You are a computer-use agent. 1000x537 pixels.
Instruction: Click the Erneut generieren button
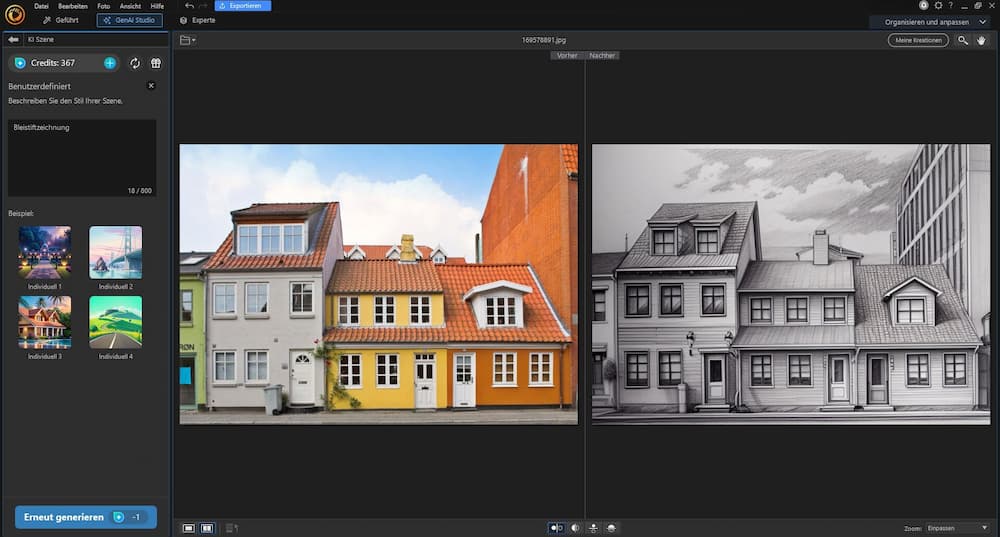(x=85, y=517)
